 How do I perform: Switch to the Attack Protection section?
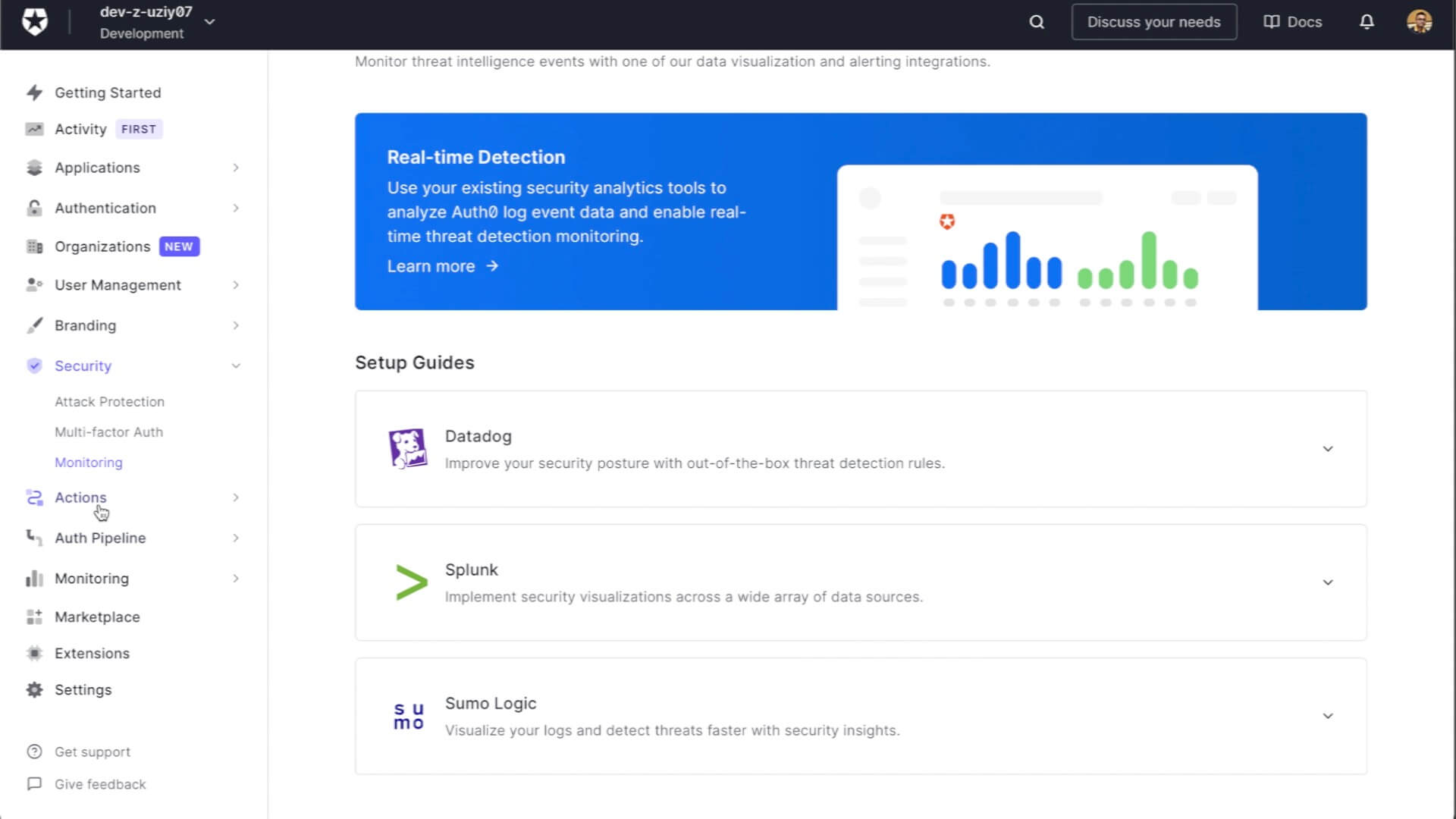click(x=109, y=401)
